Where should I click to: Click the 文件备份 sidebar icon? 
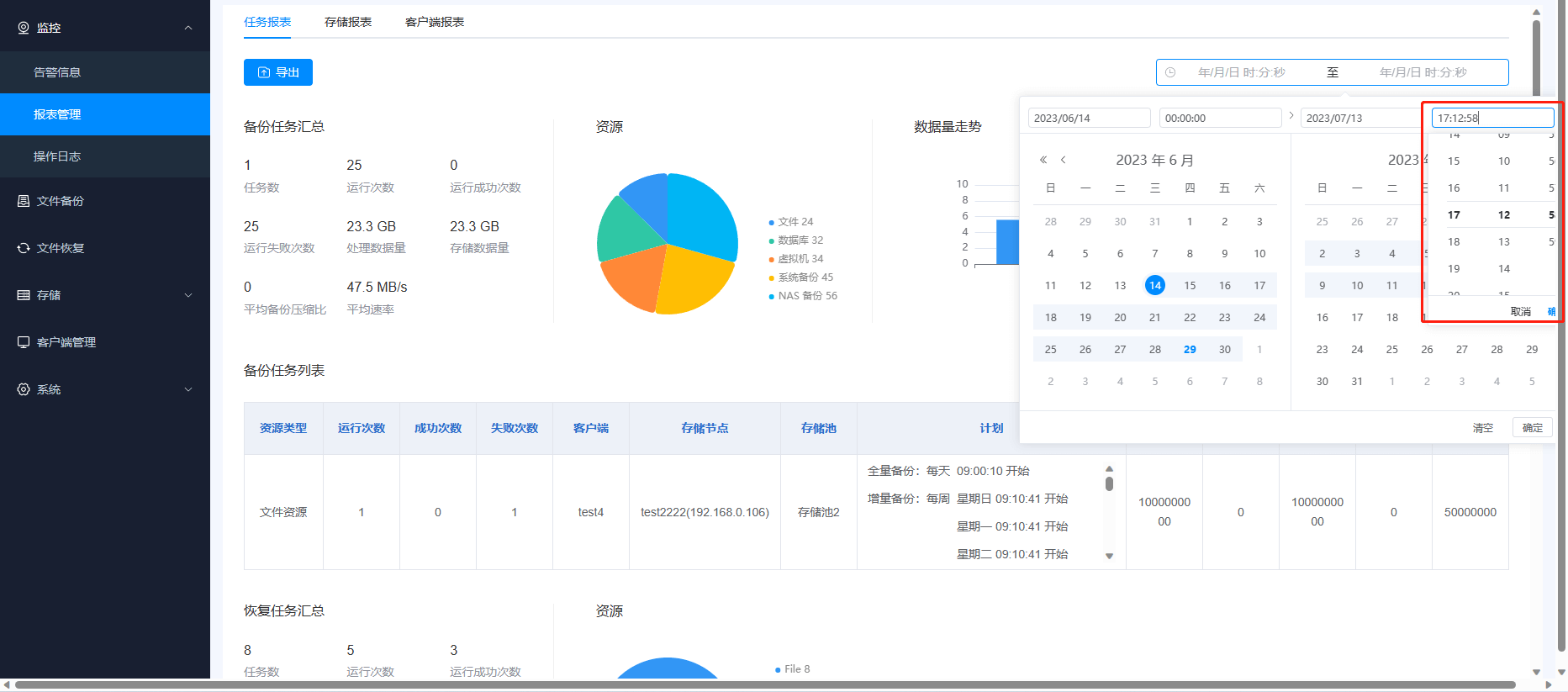pos(24,201)
